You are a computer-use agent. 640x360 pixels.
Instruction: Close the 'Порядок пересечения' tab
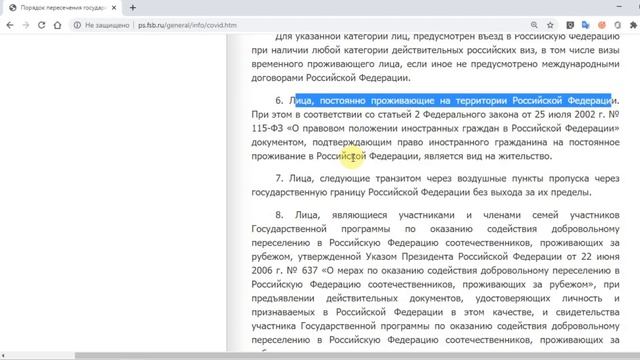pos(114,7)
